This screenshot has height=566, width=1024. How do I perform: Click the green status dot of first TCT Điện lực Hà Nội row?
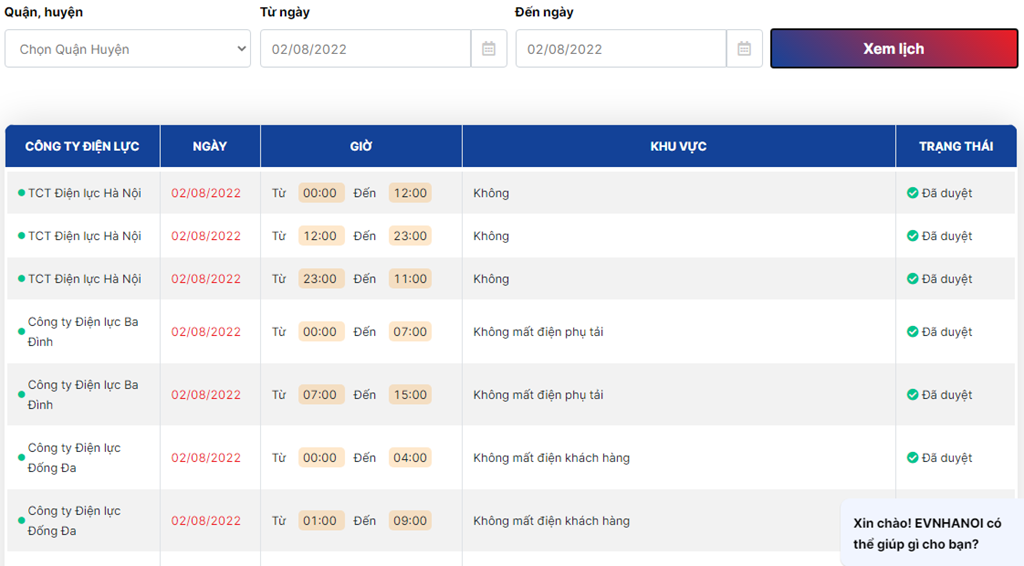click(22, 193)
